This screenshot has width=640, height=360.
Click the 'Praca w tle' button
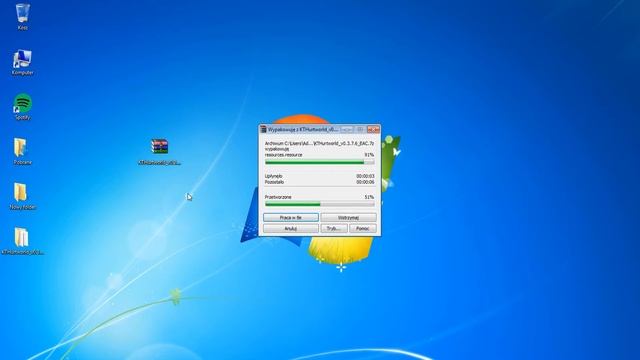[x=291, y=218]
